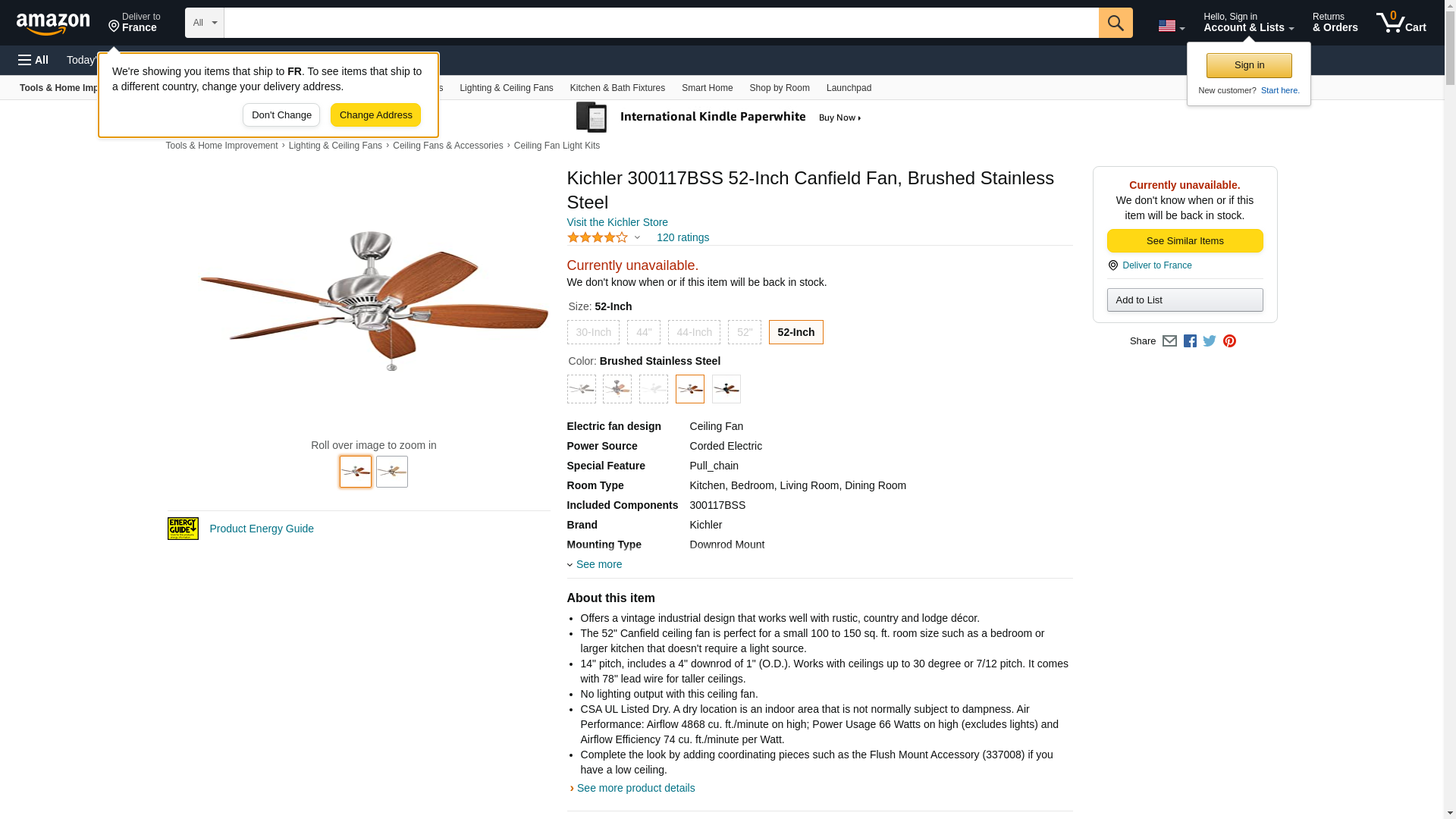1456x819 pixels.
Task: Share product on Twitter
Action: coord(1210,341)
